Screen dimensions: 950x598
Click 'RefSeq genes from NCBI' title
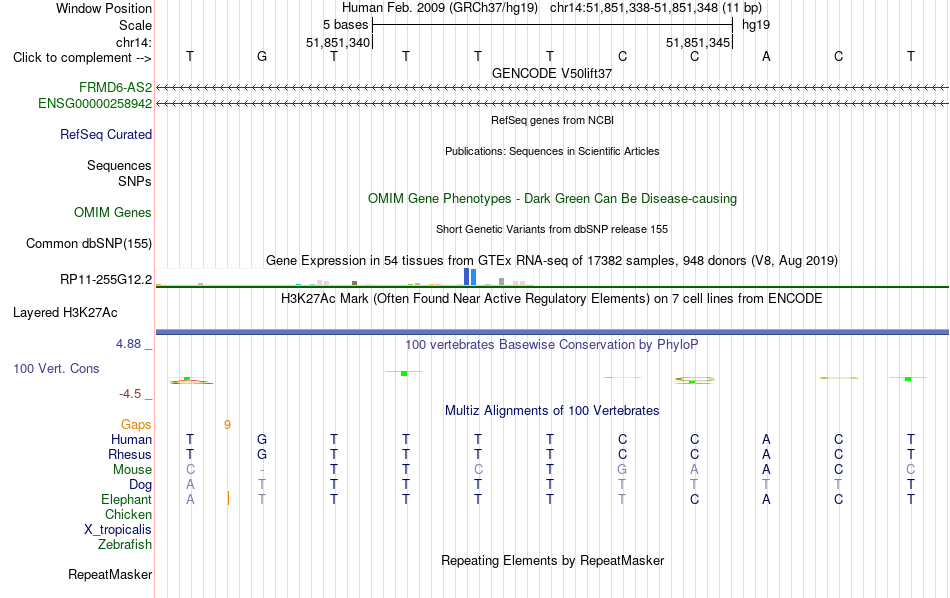click(553, 121)
